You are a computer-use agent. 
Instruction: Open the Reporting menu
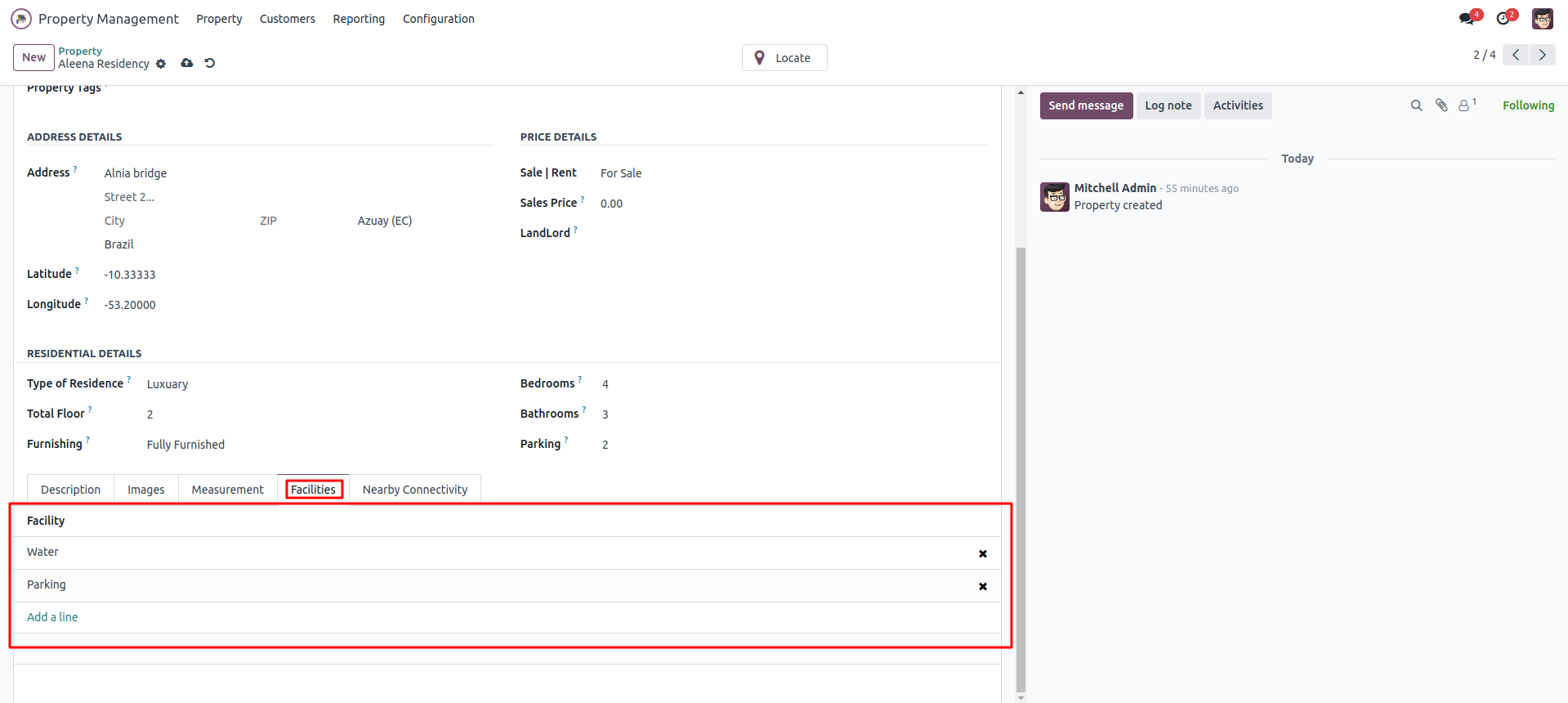pos(359,19)
